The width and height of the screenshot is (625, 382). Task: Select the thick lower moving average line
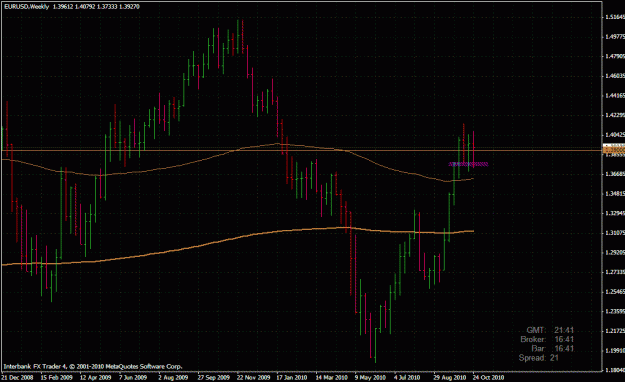(x=239, y=237)
